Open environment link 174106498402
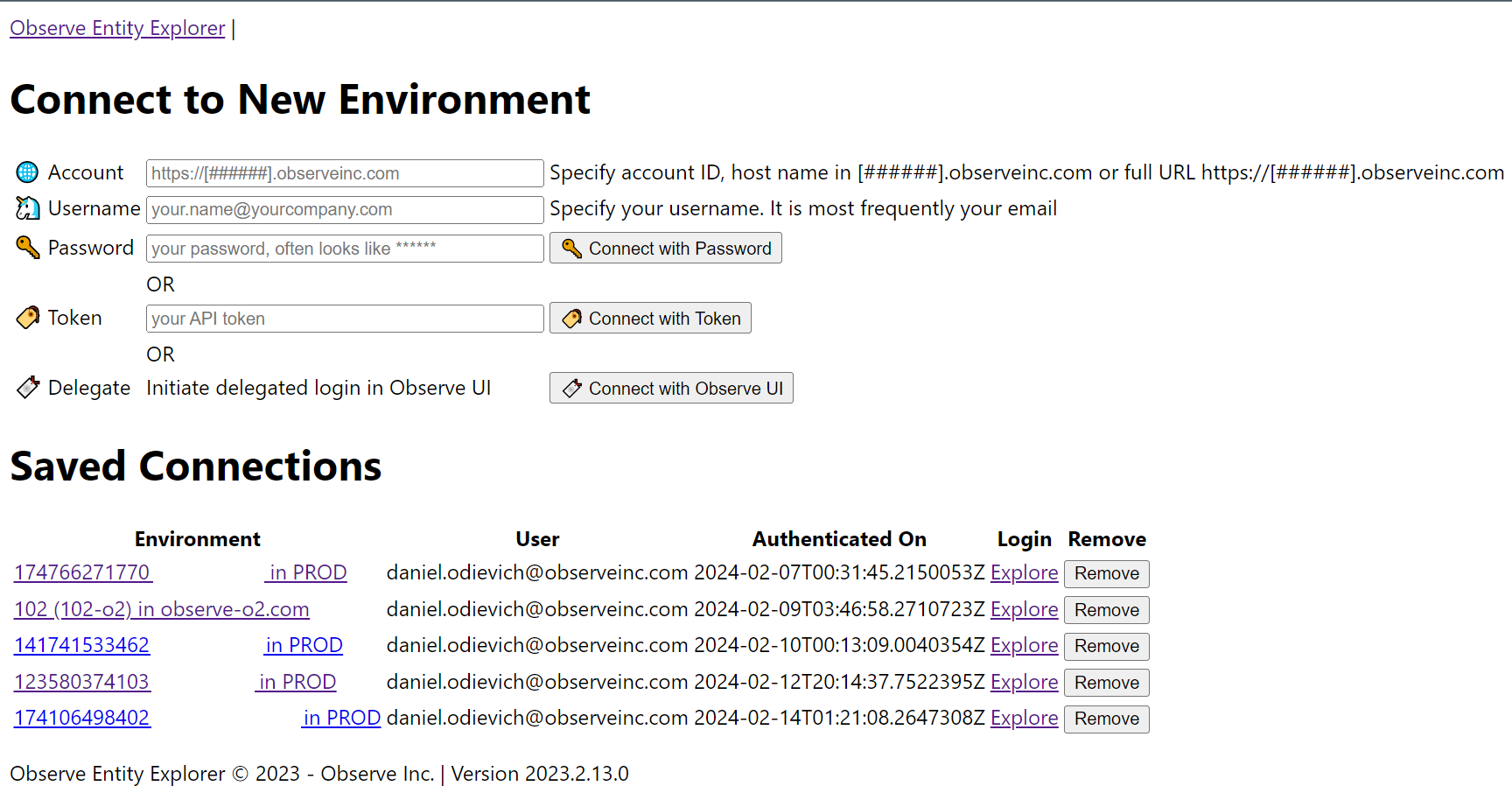 [82, 718]
